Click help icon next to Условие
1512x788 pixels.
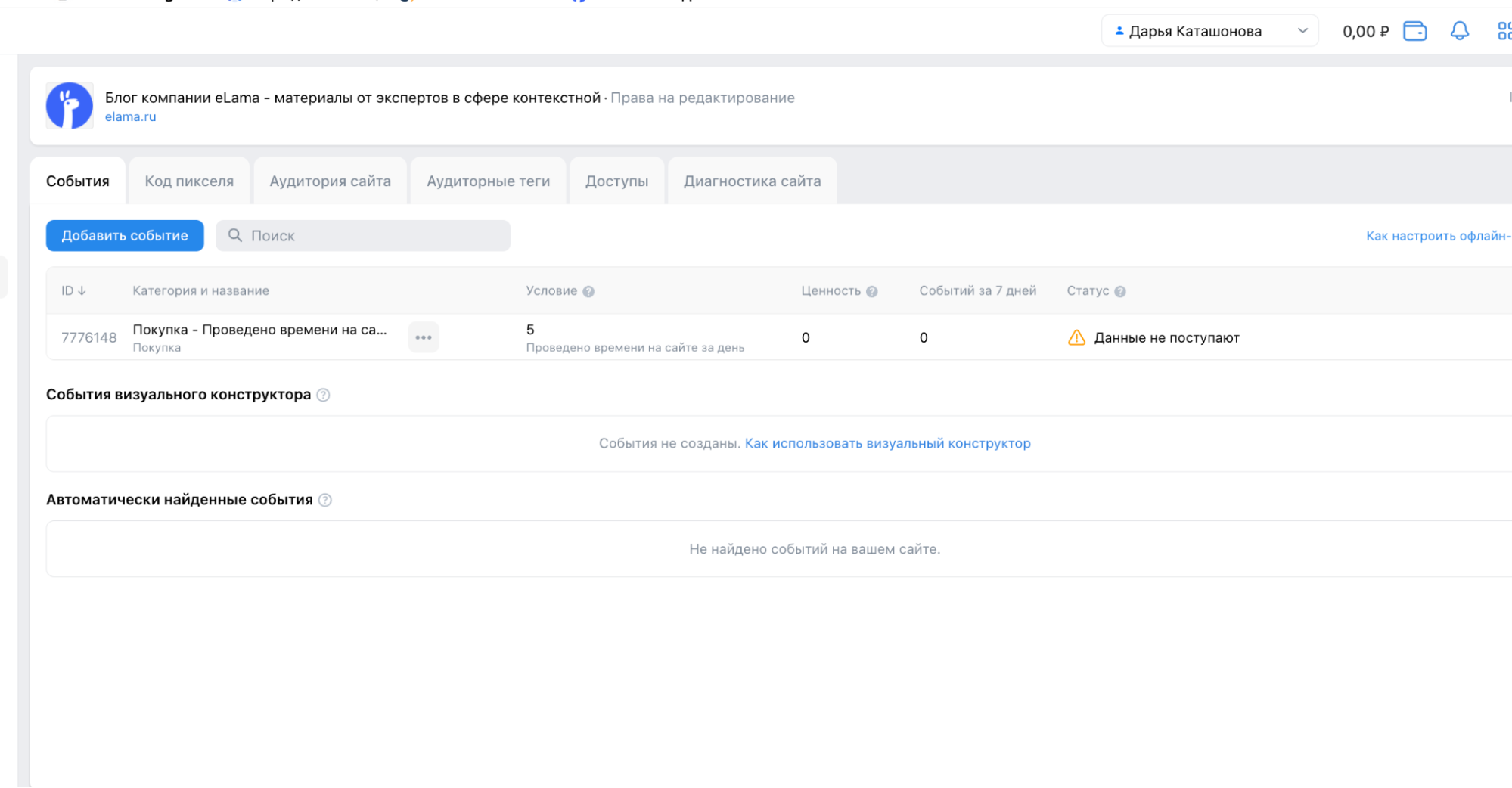[588, 292]
